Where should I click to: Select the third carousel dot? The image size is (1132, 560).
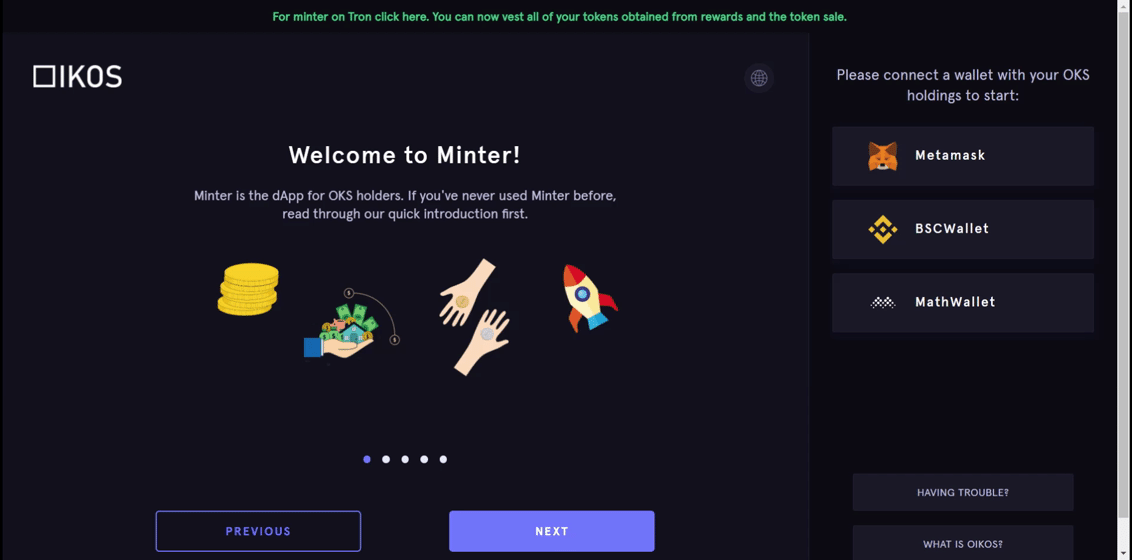pos(405,459)
